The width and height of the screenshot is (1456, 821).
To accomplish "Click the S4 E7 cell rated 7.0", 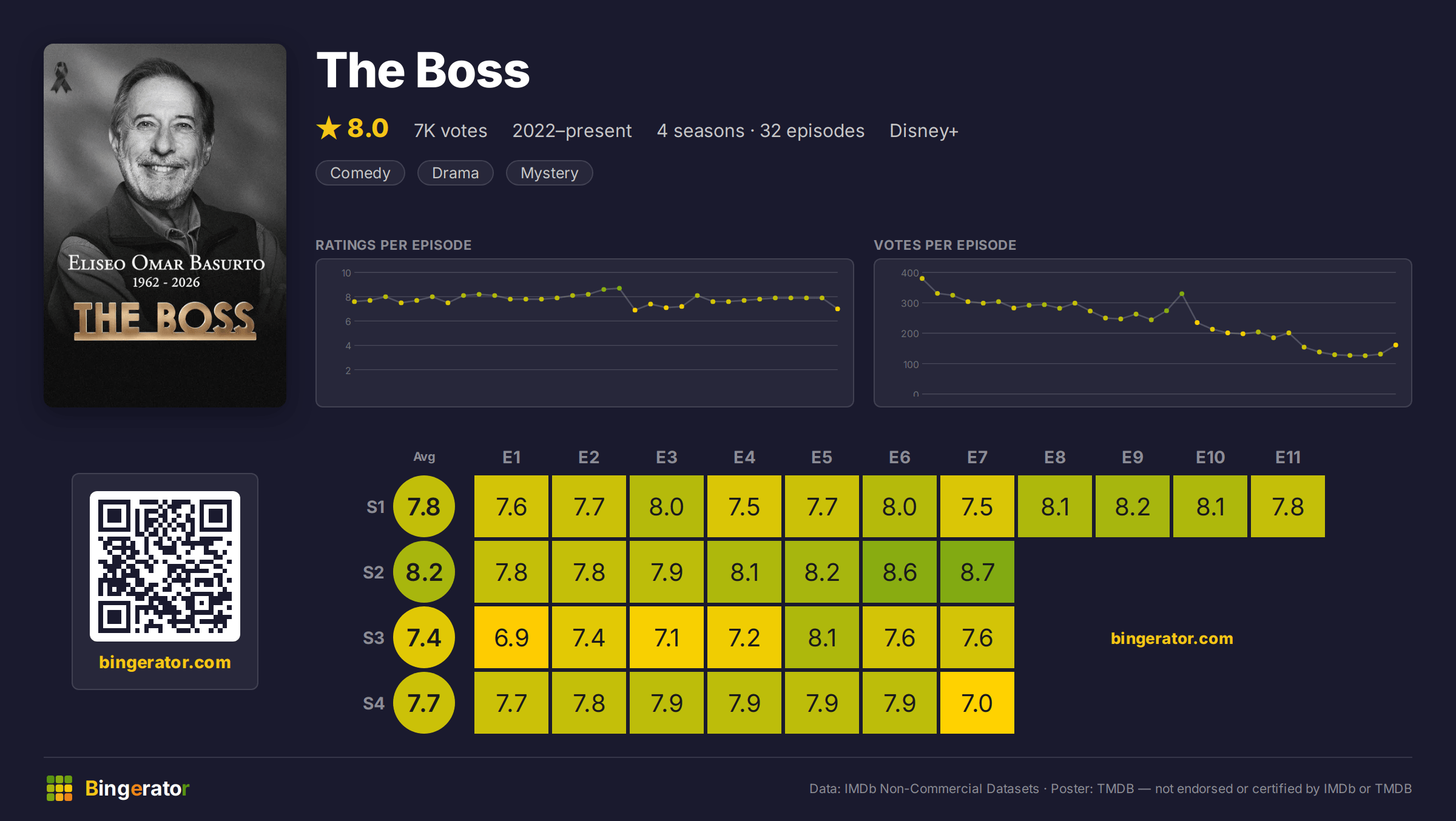I will coord(977,703).
